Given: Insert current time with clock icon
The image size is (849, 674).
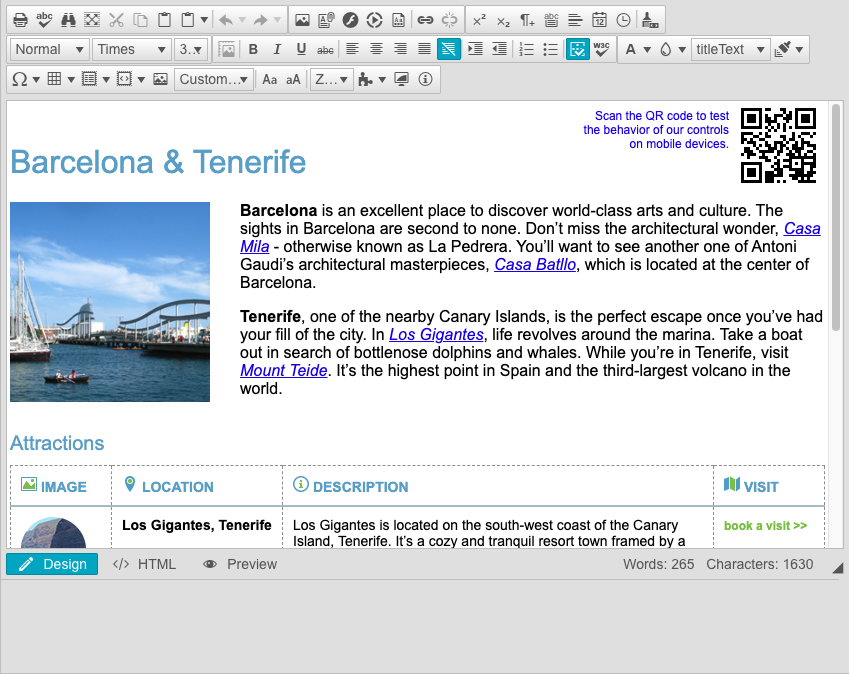Looking at the screenshot, I should [x=623, y=21].
